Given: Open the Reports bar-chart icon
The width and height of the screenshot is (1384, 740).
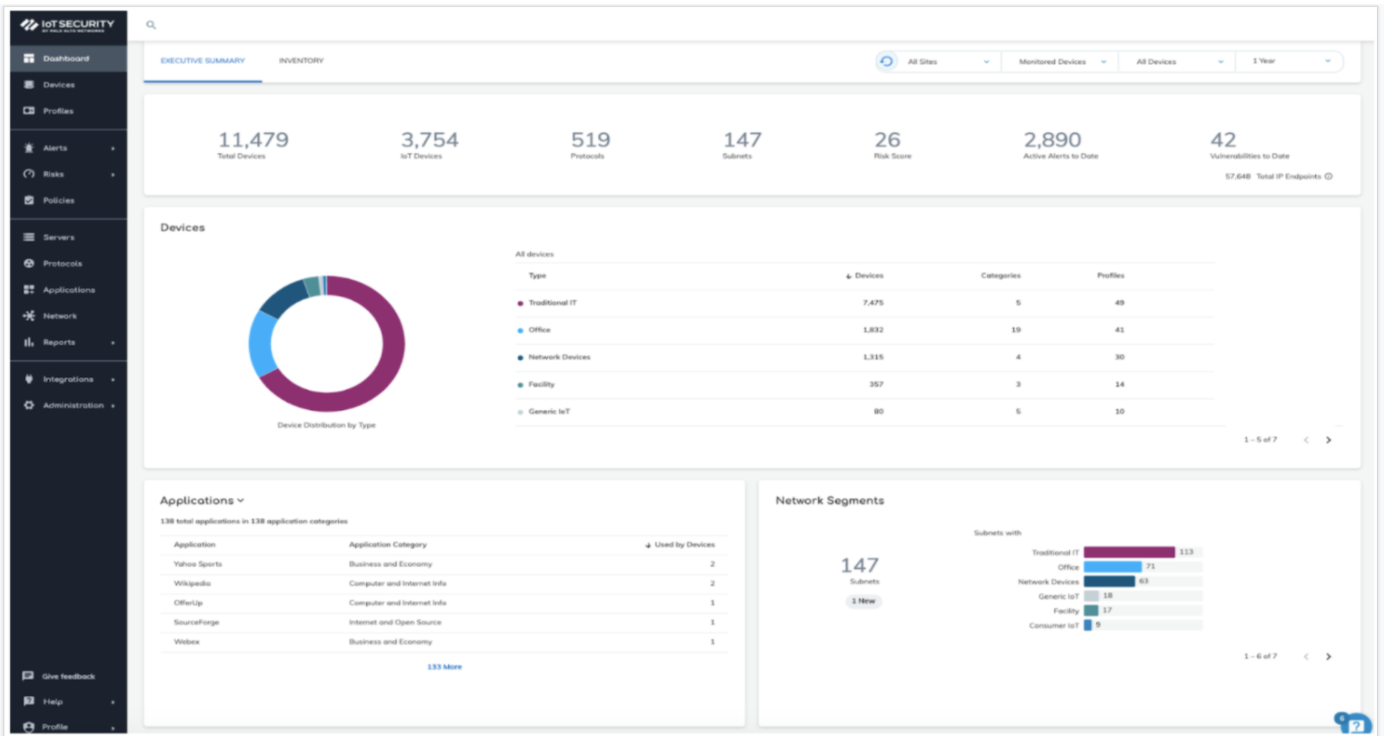Looking at the screenshot, I should (x=29, y=342).
